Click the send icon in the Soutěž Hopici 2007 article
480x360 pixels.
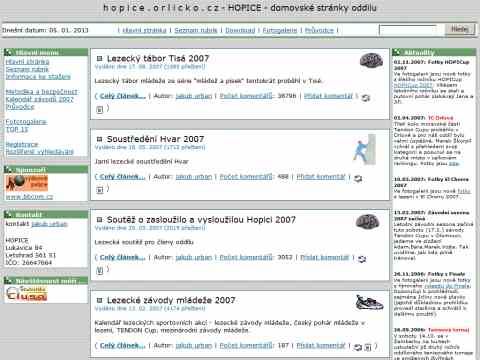[x=362, y=259]
